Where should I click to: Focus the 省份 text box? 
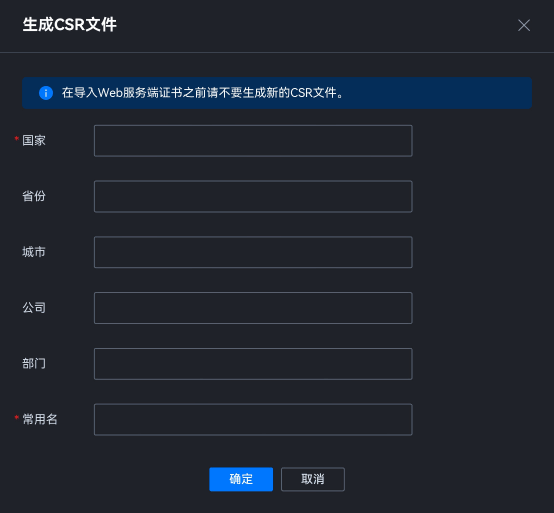tap(253, 196)
